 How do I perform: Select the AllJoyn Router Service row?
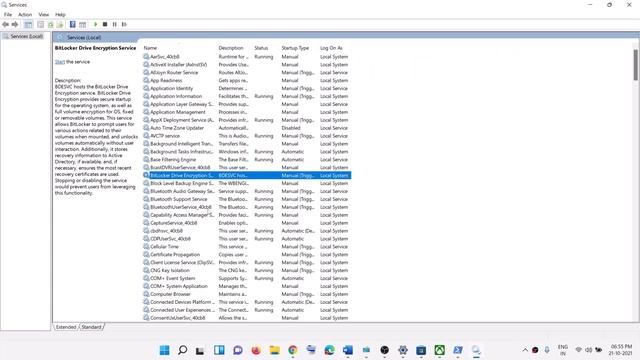pos(247,73)
